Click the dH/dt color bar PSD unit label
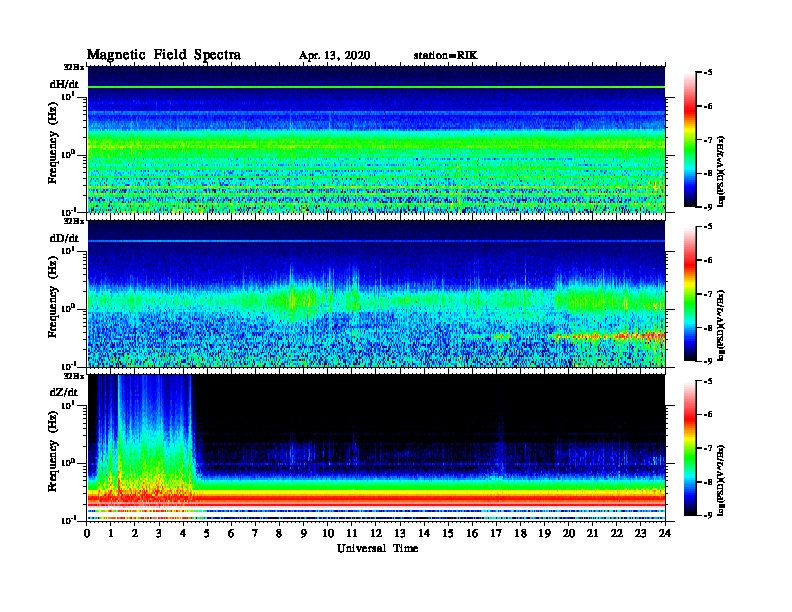This screenshot has width=792, height=612. (721, 172)
